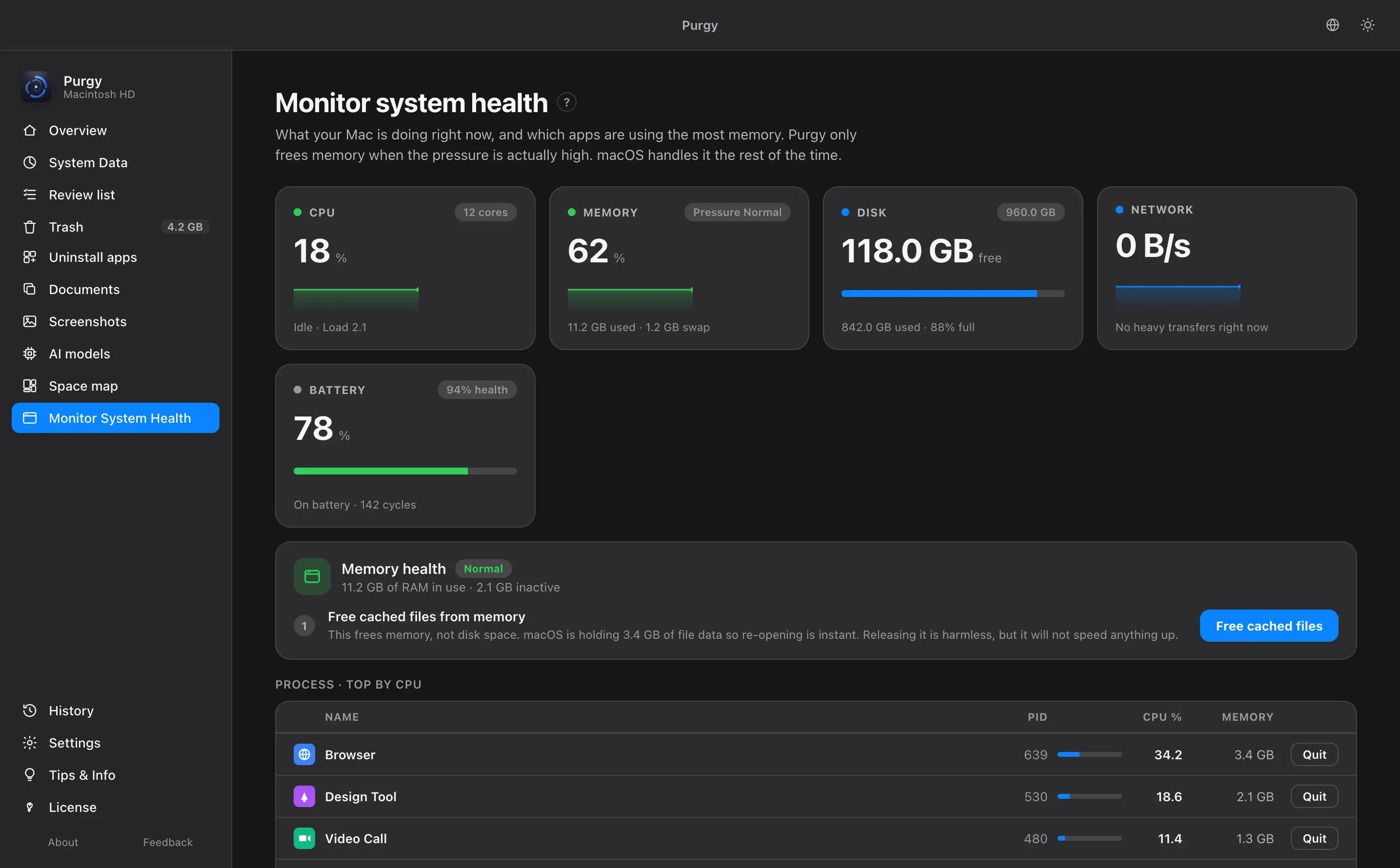Image resolution: width=1400 pixels, height=868 pixels.
Task: Click the green Memory health card icon
Action: tap(312, 576)
